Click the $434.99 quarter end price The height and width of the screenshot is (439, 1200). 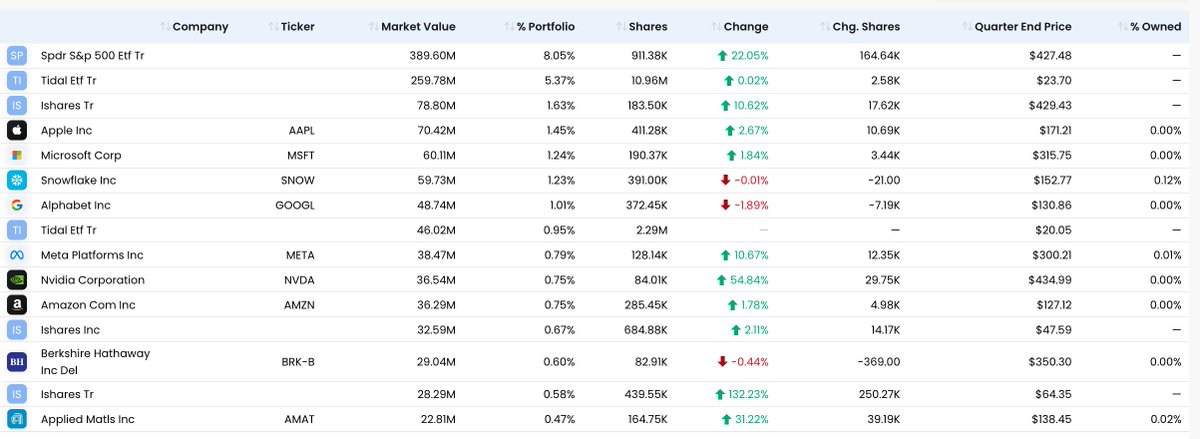[x=1050, y=280]
